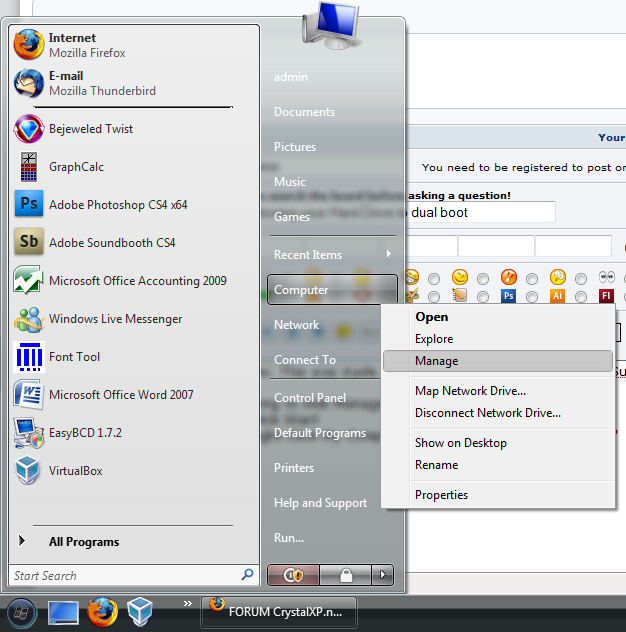Image resolution: width=626 pixels, height=632 pixels.
Task: Launch Adobe Photoshop CS4 x64
Action: tap(133, 205)
